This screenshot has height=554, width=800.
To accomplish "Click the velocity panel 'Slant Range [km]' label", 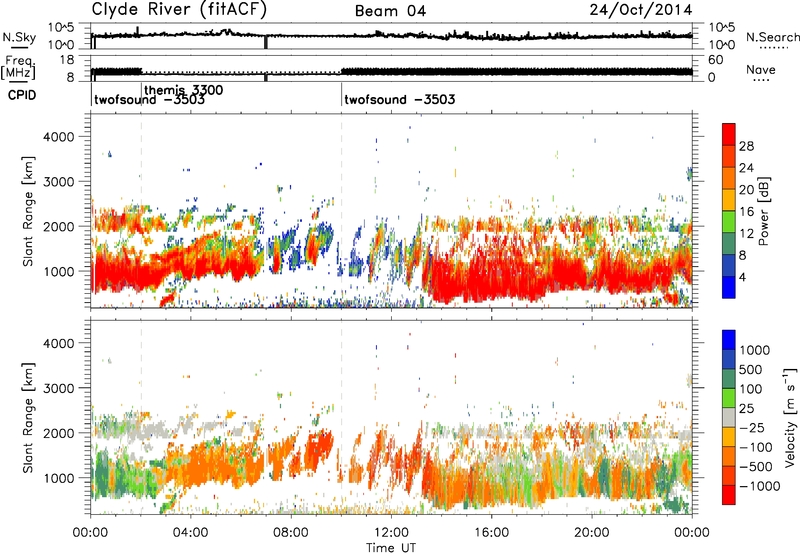I will (28, 417).
